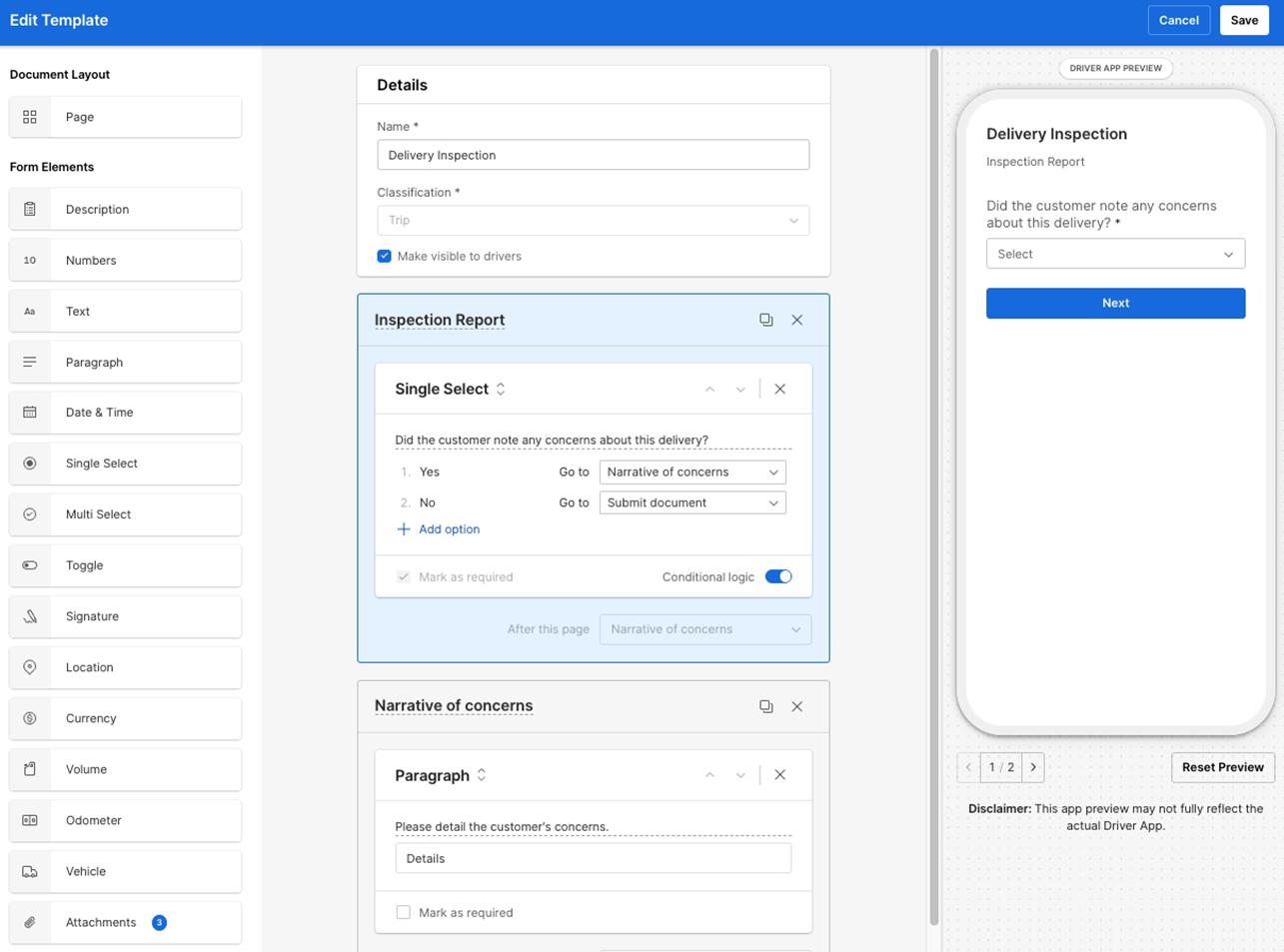Edit the Inspection Report page title
Viewport: 1284px width, 952px height.
coord(440,320)
